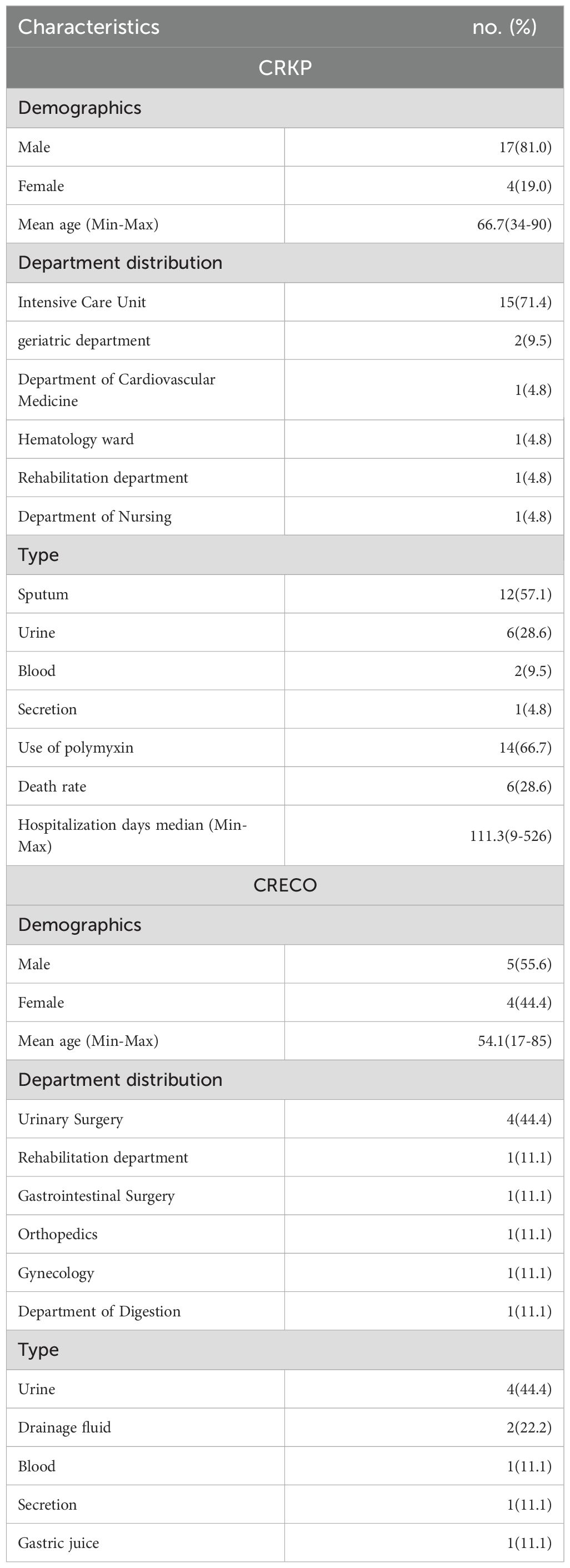The height and width of the screenshot is (1568, 570).
Task: Click the Orthopedics row label
Action: pyautogui.click(x=58, y=1234)
